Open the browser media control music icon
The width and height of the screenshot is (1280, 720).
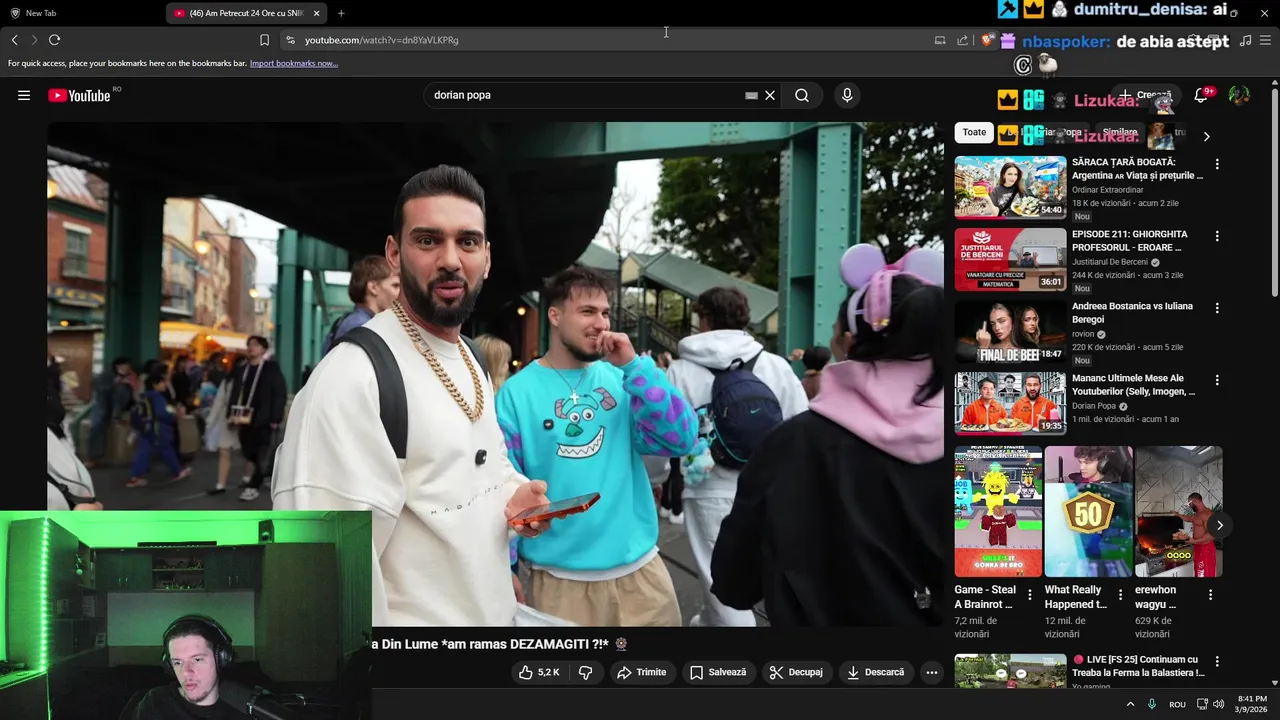(1245, 40)
